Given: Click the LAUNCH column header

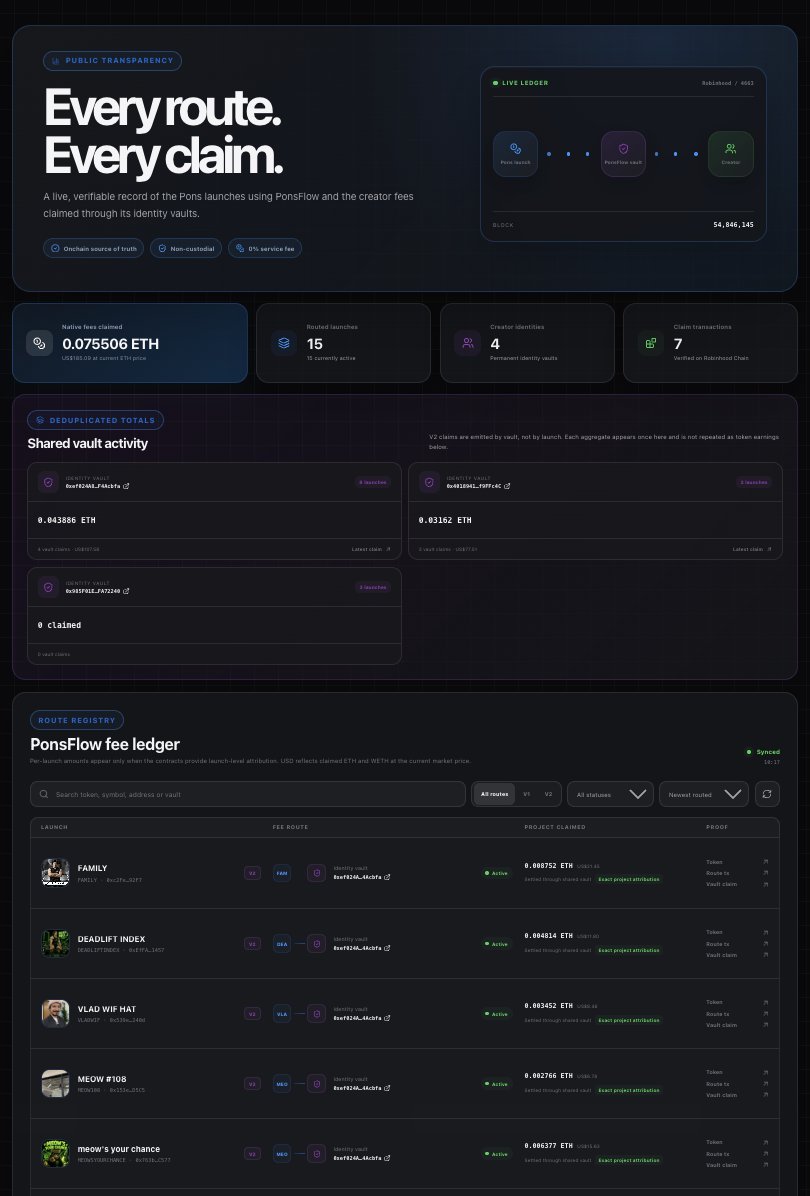Looking at the screenshot, I should click(54, 827).
